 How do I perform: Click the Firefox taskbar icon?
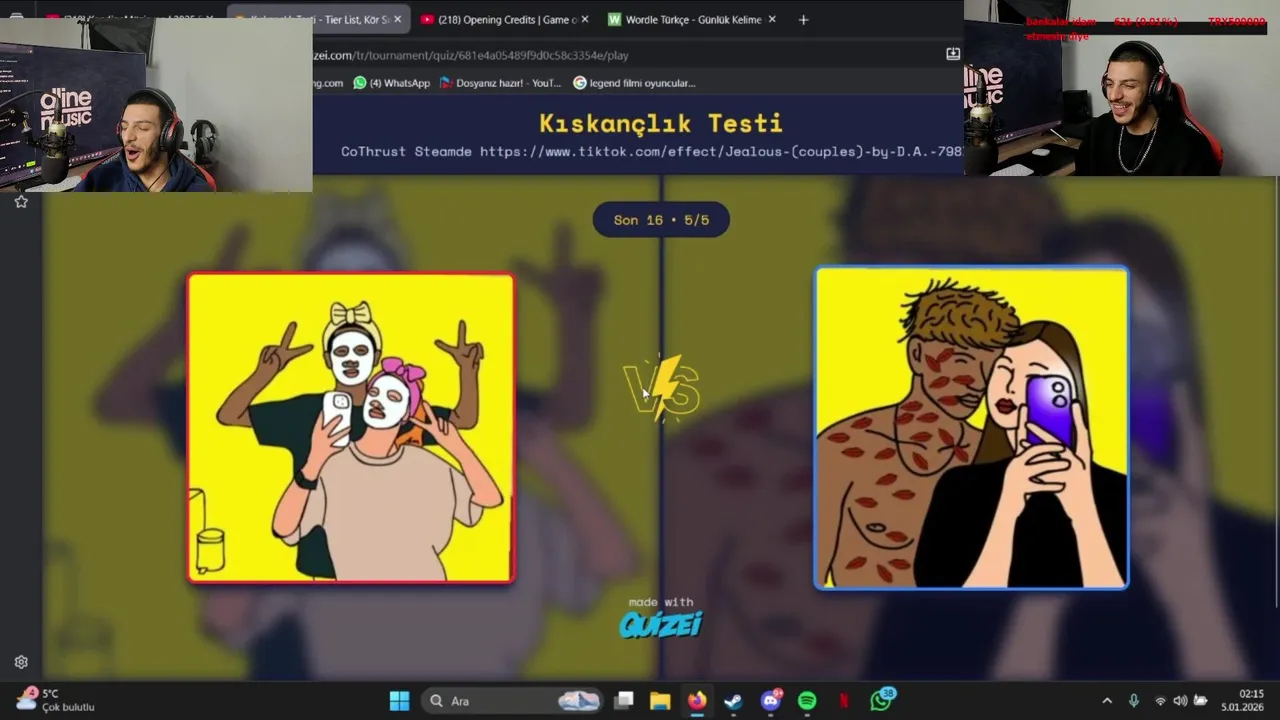697,701
